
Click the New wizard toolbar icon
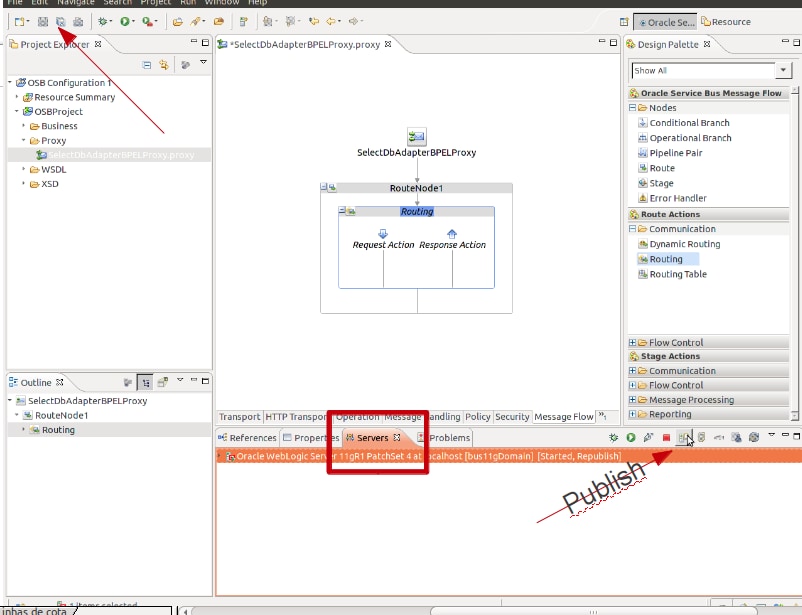(x=19, y=21)
